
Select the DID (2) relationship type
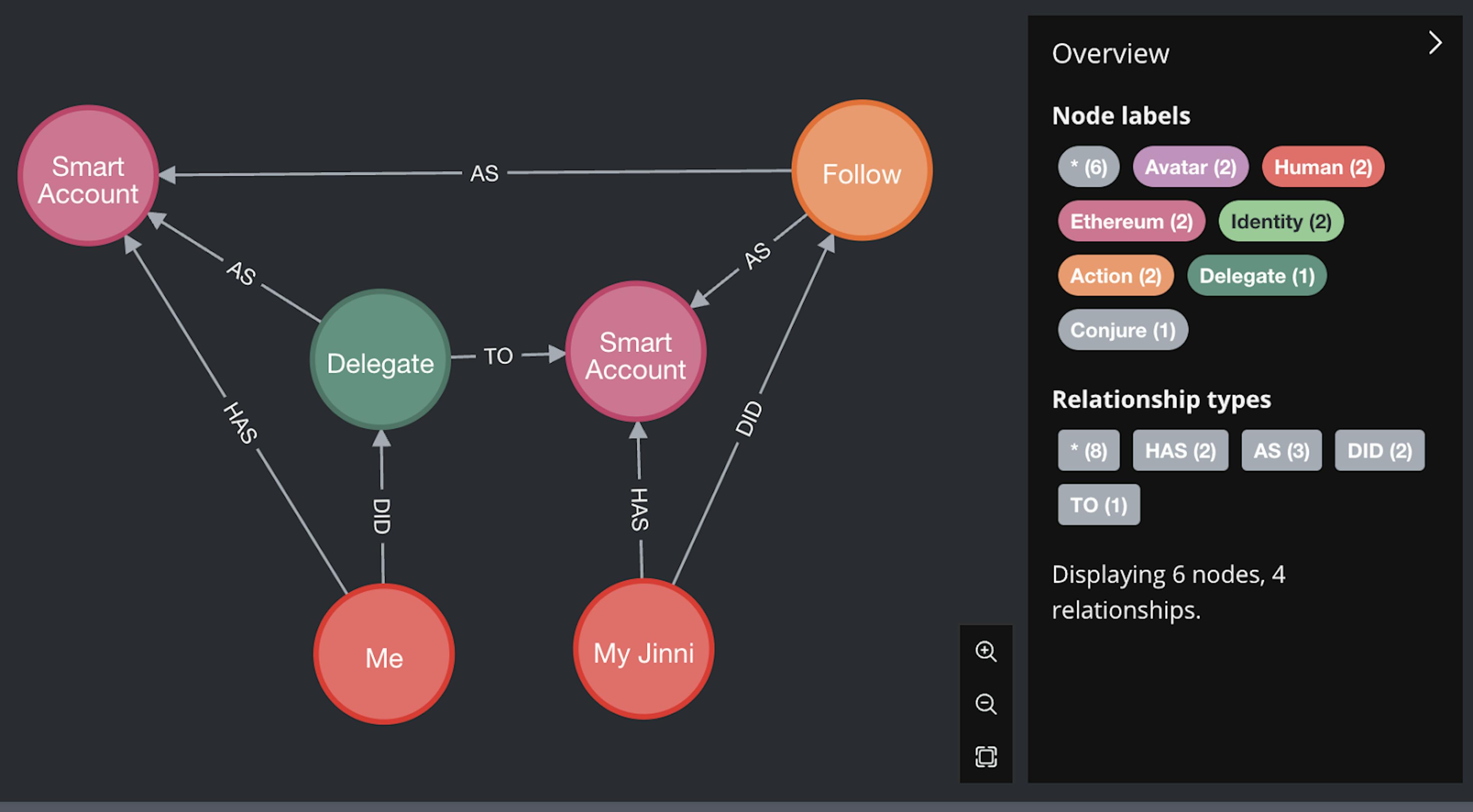(x=1379, y=451)
